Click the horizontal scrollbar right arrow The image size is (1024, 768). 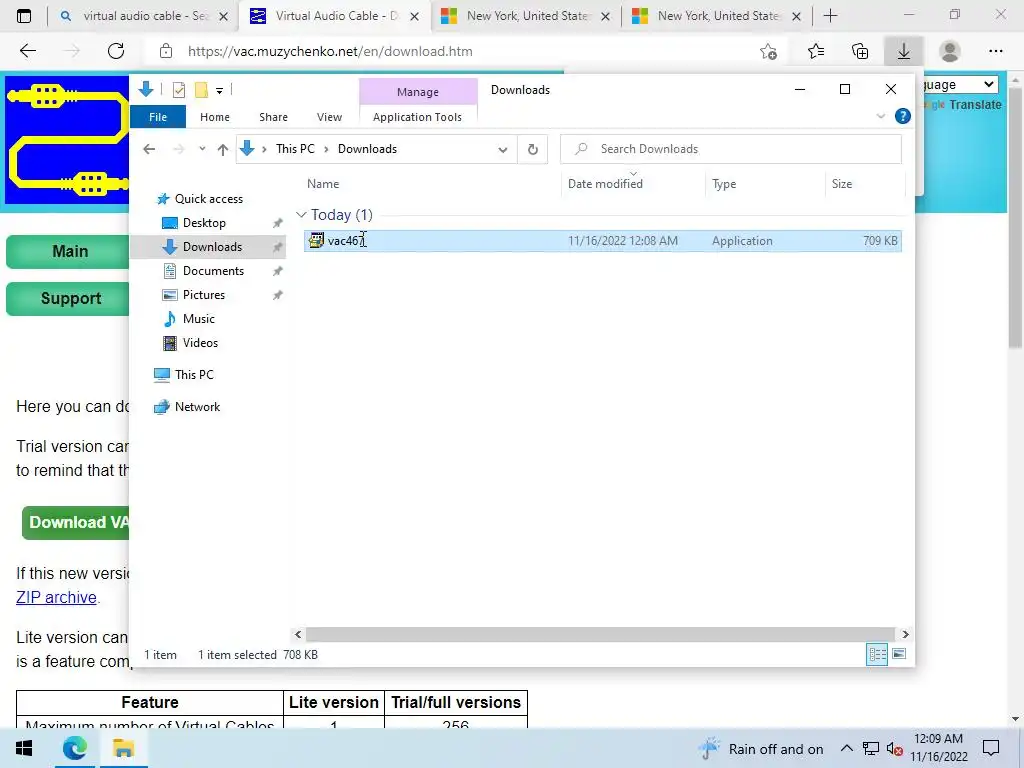(x=905, y=634)
